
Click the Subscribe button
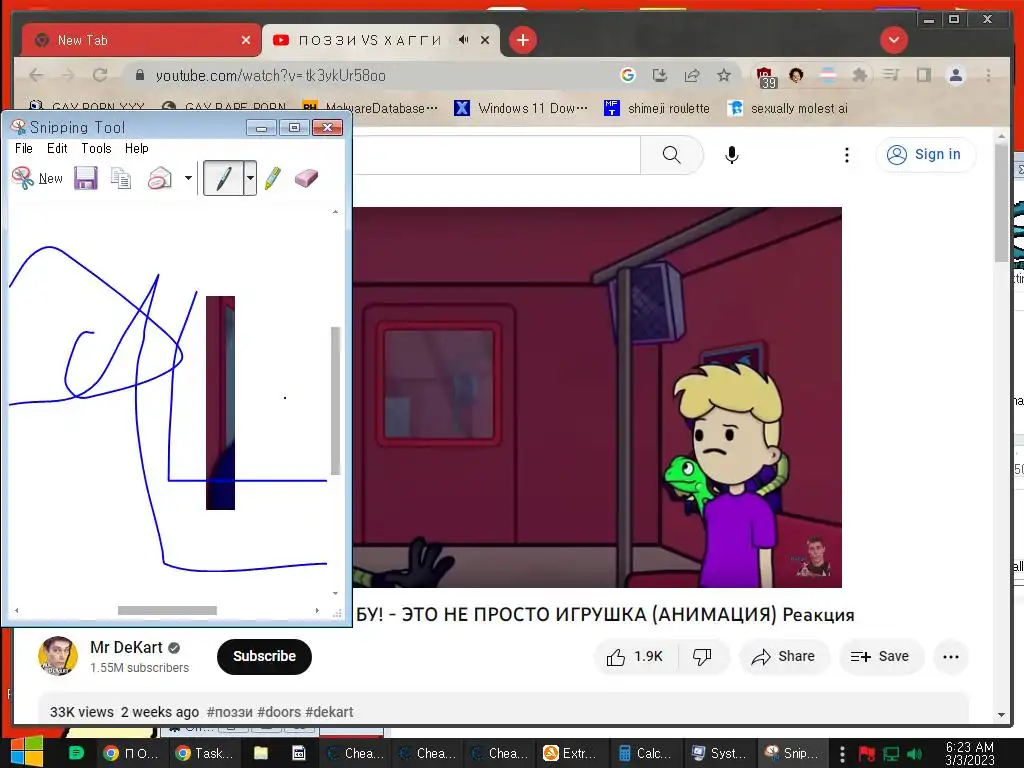click(x=264, y=656)
